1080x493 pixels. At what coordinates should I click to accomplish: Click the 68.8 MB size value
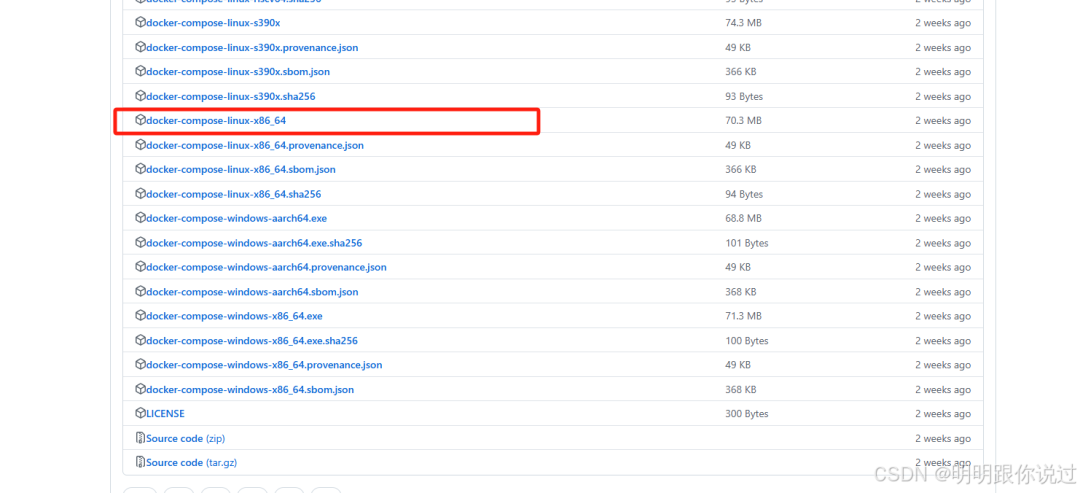coord(743,218)
